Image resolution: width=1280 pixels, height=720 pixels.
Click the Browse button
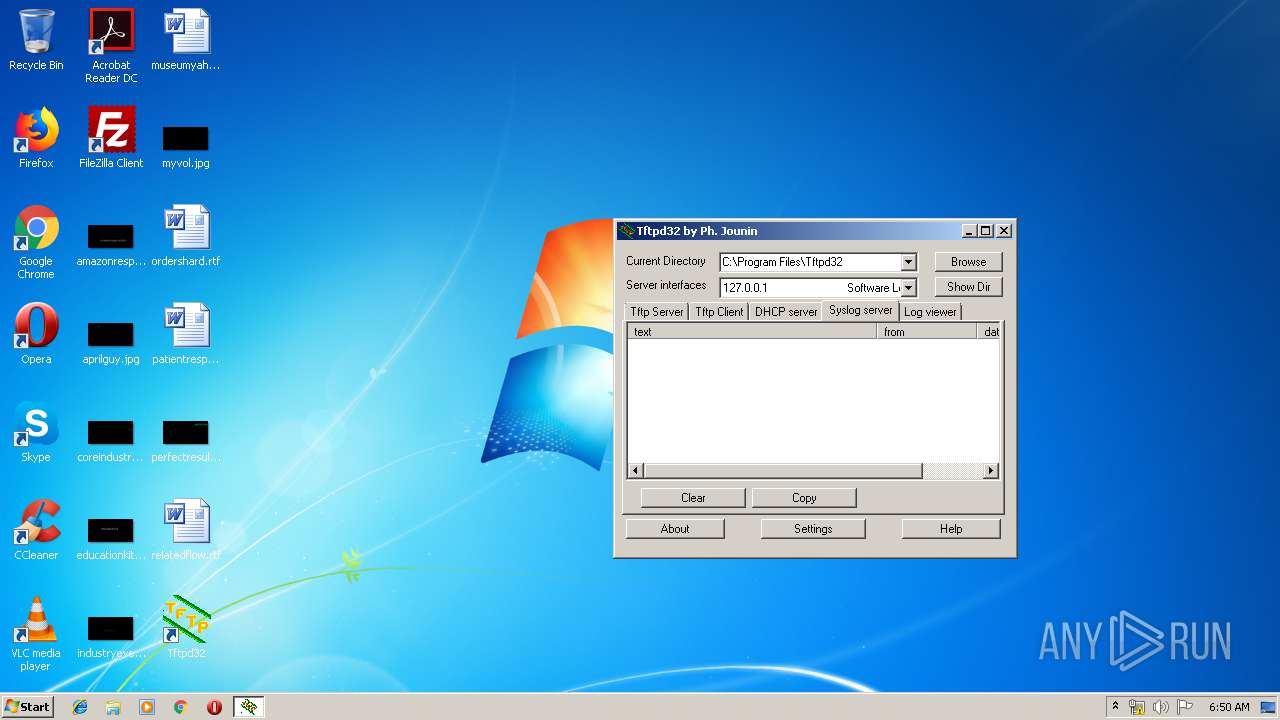pos(968,262)
